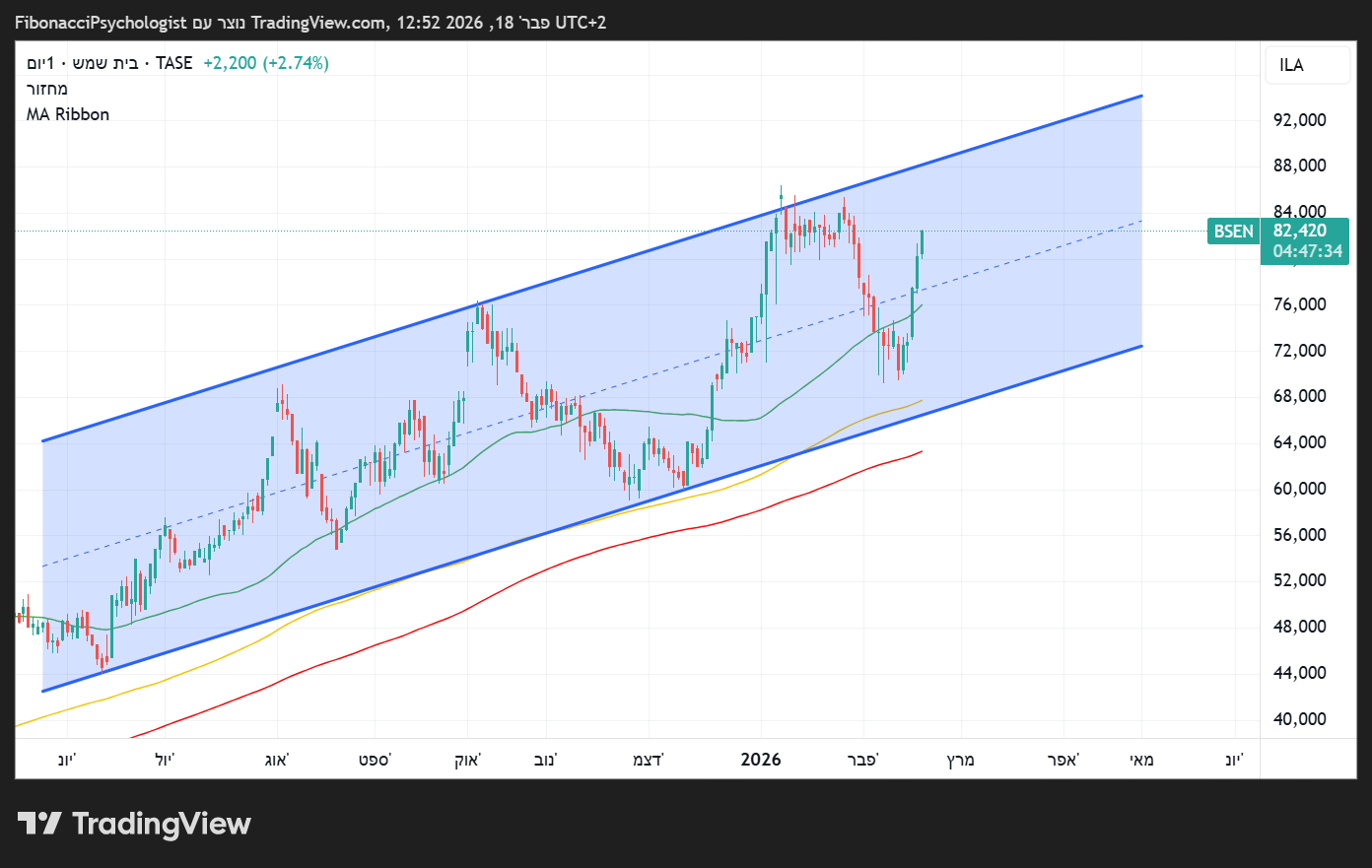This screenshot has width=1372, height=868.
Task: Click the 2026 label on time axis
Action: tap(761, 760)
